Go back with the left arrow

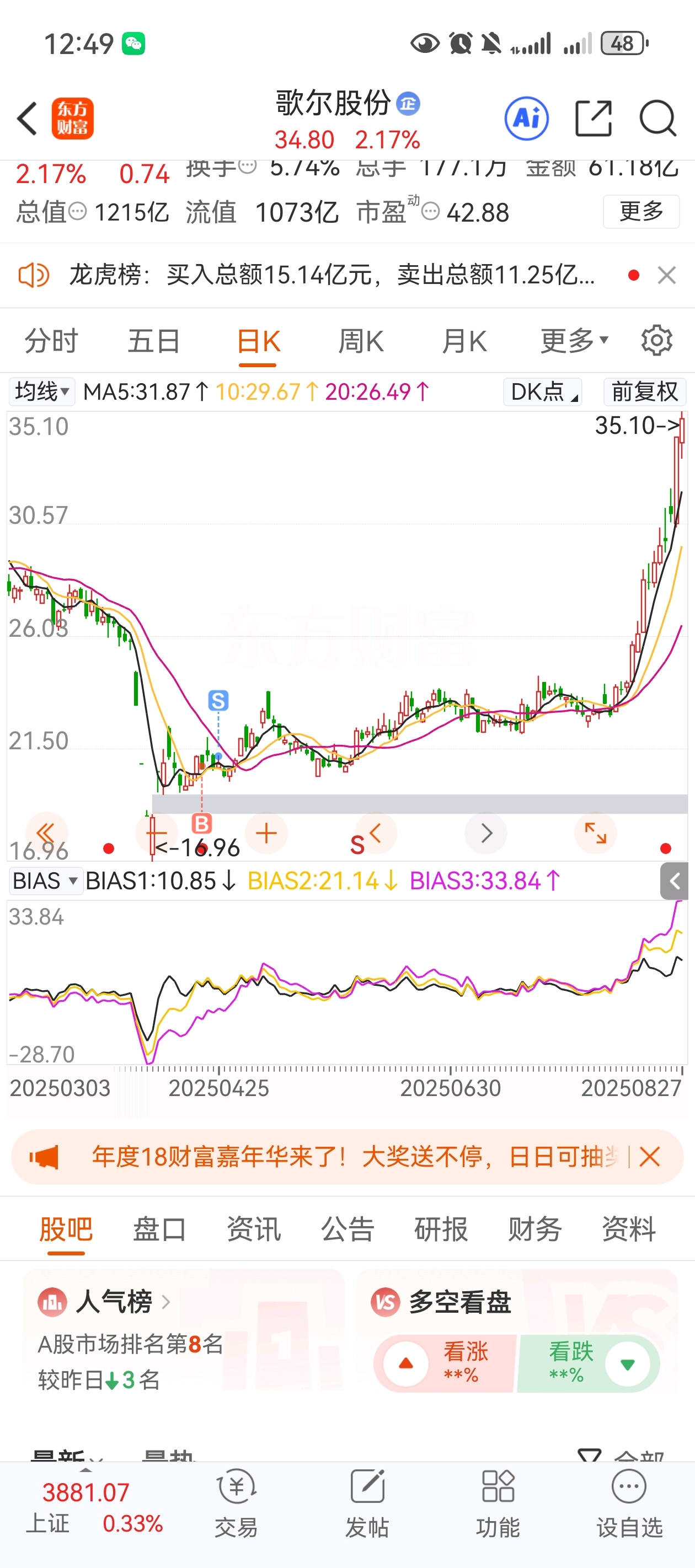point(28,118)
